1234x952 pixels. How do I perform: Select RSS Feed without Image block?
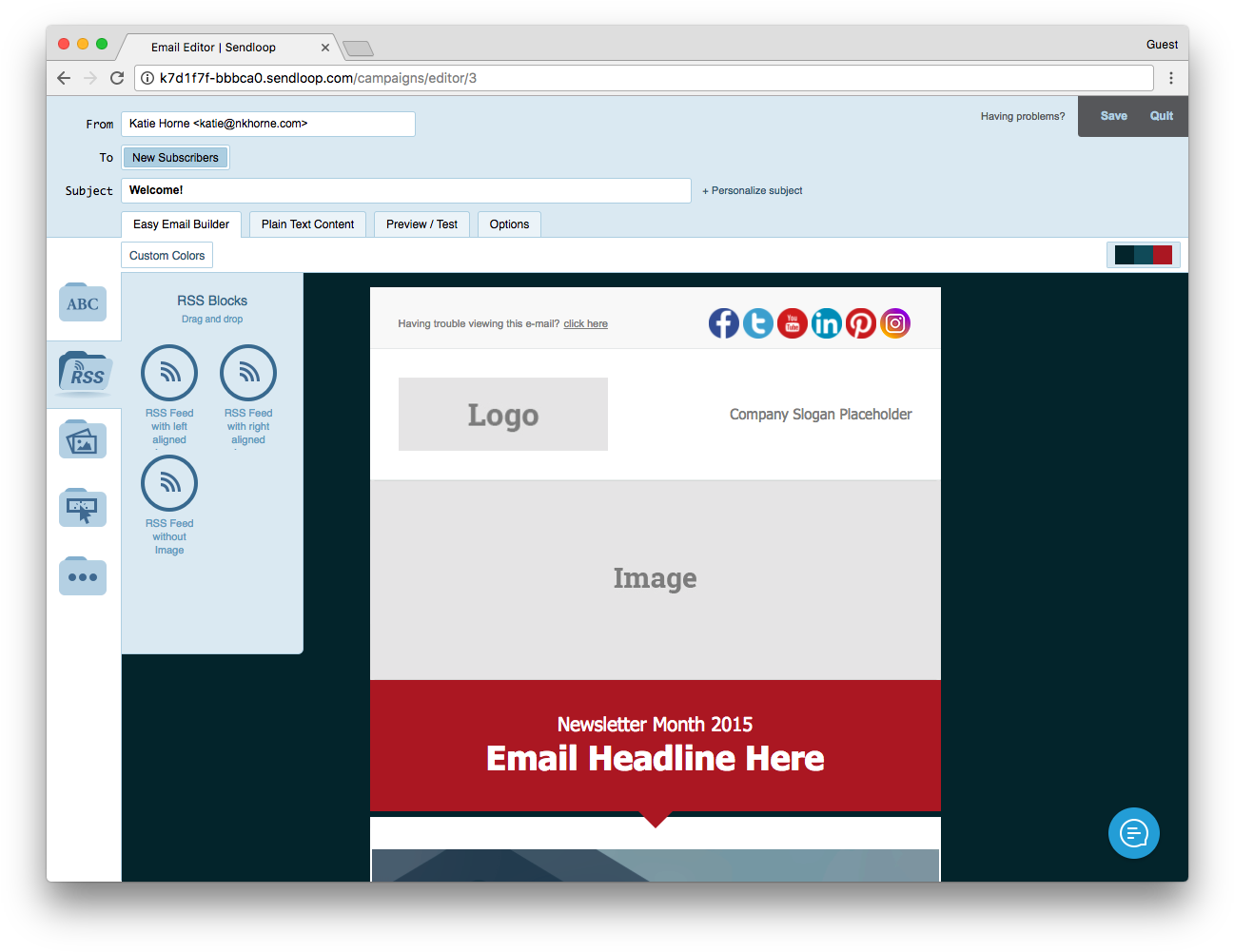[168, 483]
